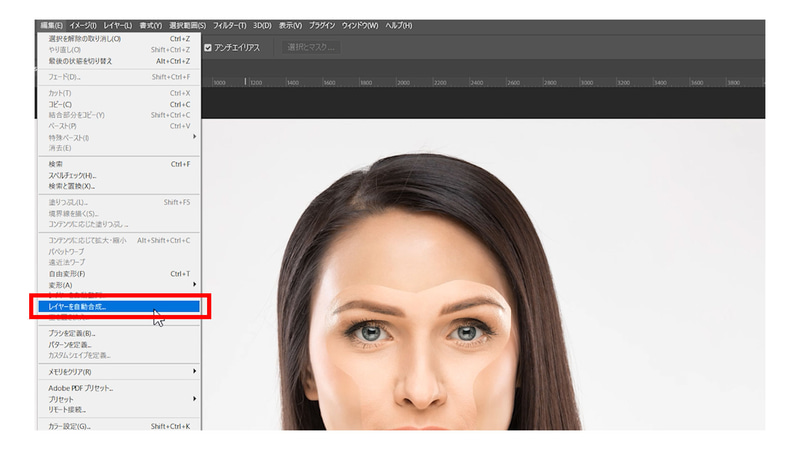Toggle the アンチエイリアス checkbox
Viewport: 800px width, 450px height.
[208, 47]
